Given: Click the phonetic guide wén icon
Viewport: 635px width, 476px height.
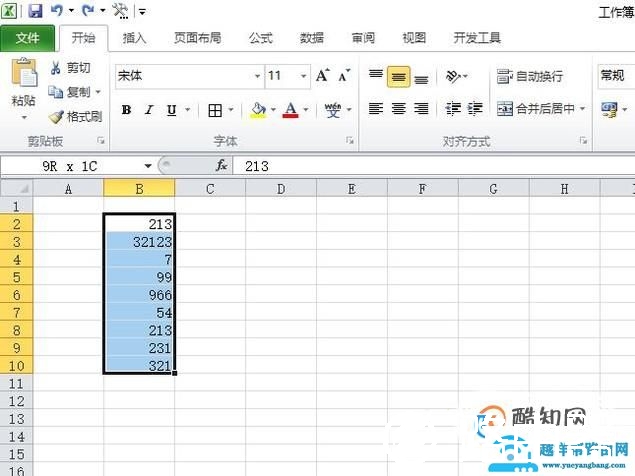Looking at the screenshot, I should [333, 110].
